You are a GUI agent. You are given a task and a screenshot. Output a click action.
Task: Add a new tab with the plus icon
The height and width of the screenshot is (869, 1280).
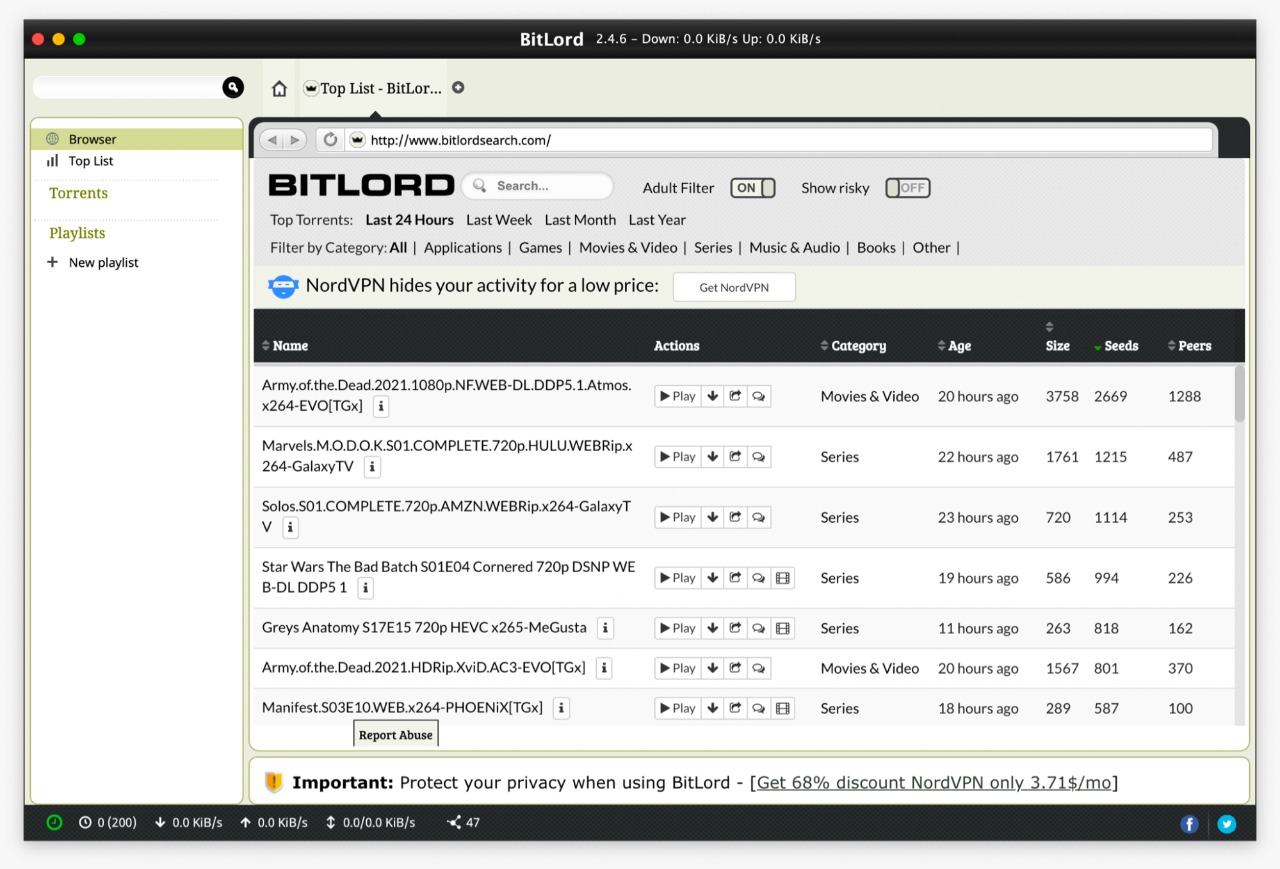click(458, 88)
